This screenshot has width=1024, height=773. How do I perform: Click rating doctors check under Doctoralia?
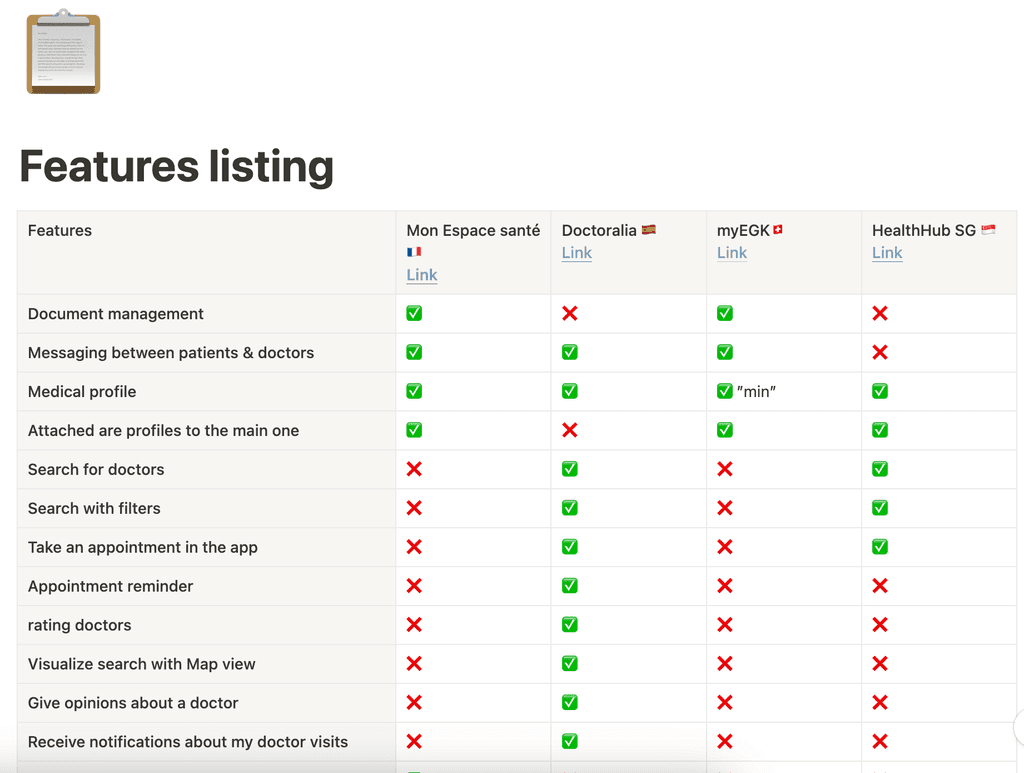(569, 625)
